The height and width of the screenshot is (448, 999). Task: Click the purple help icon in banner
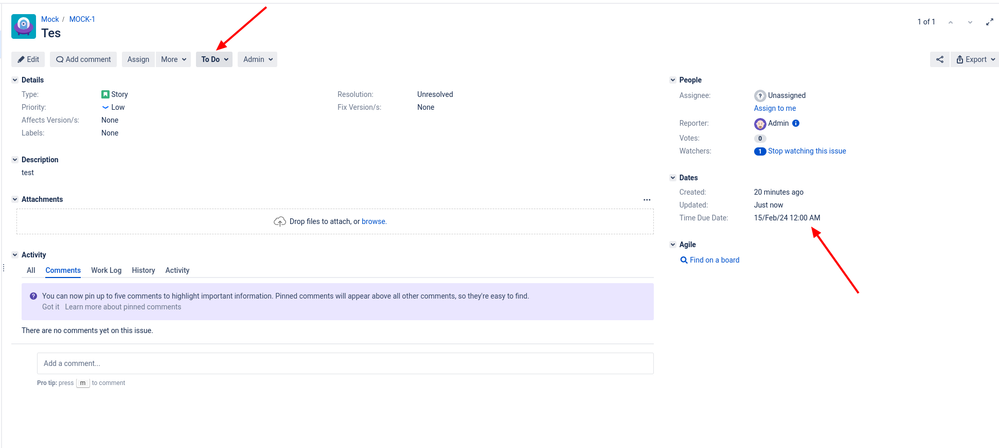point(33,296)
